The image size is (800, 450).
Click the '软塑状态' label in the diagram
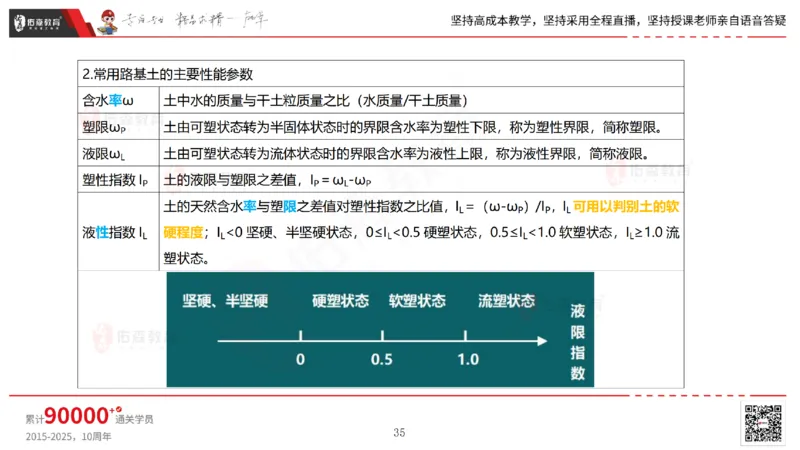click(x=417, y=301)
